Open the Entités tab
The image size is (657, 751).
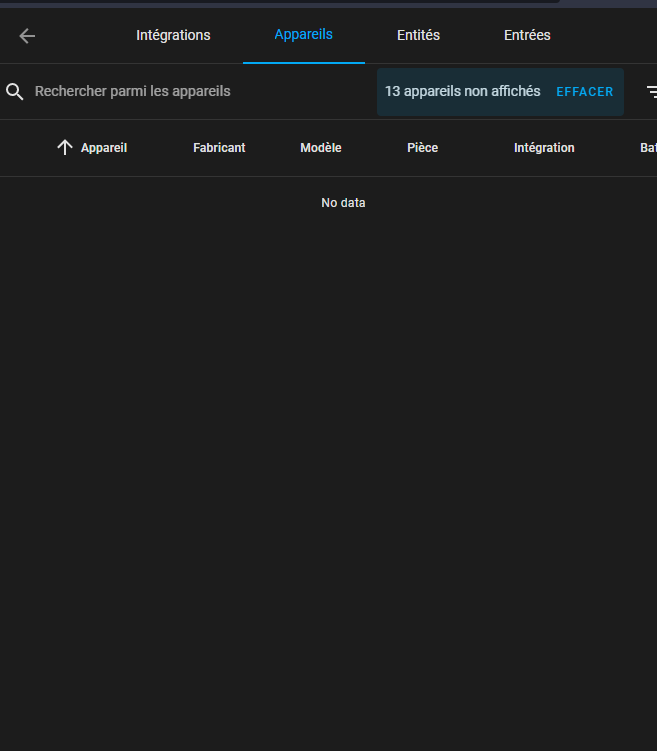click(418, 35)
